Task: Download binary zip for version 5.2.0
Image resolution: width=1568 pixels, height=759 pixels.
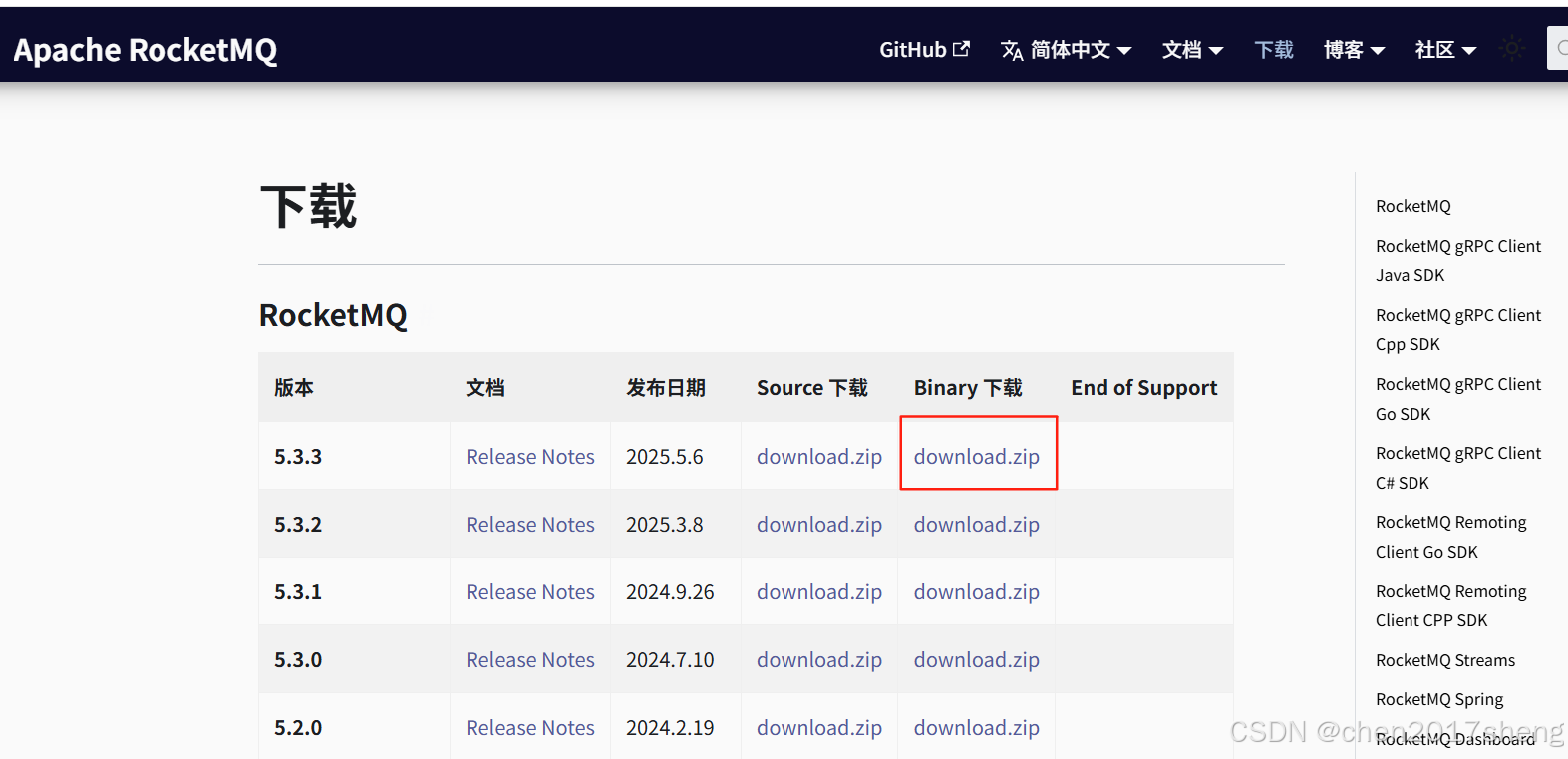Action: tap(977, 728)
